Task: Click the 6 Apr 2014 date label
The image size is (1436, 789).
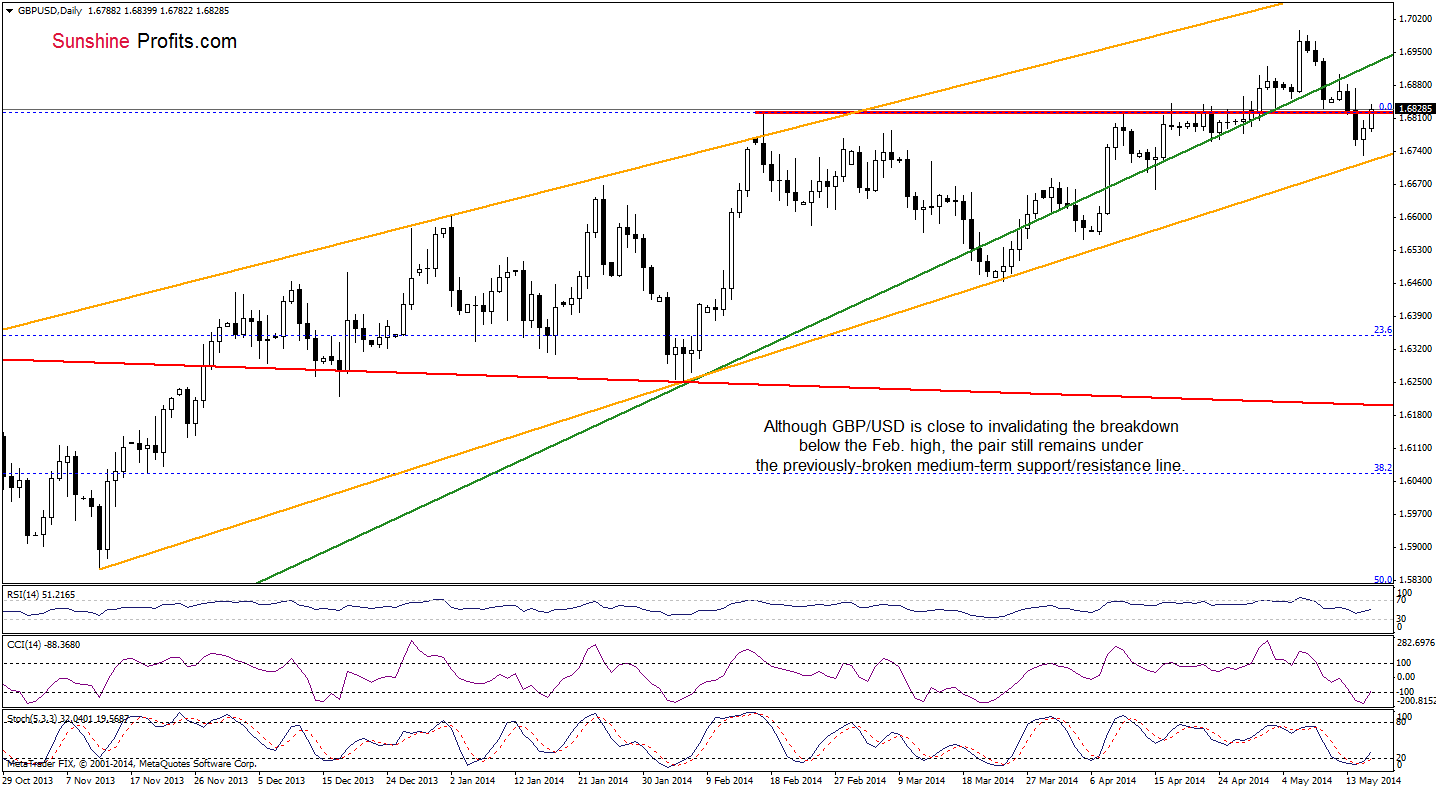Action: click(x=1115, y=779)
